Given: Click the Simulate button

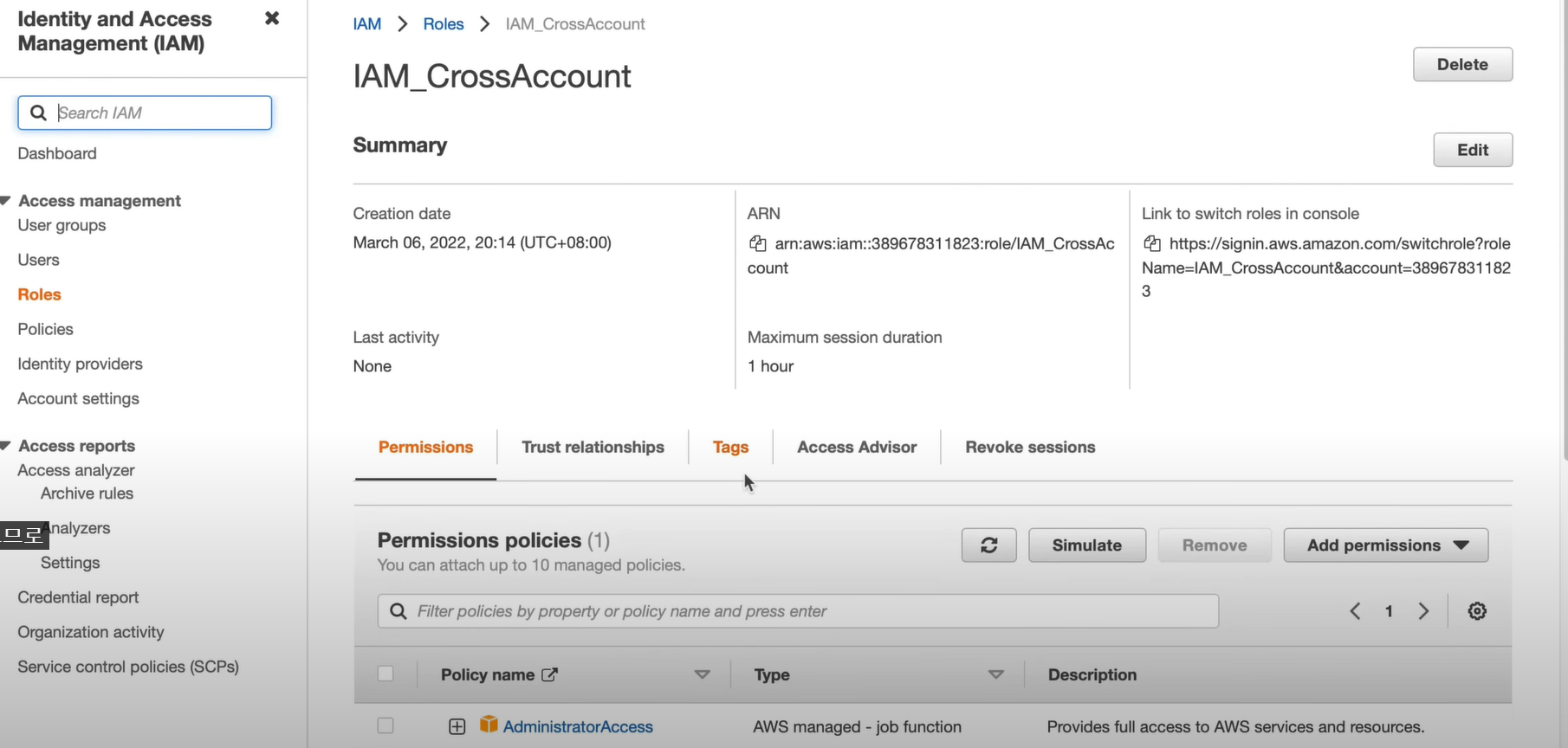Looking at the screenshot, I should click(1087, 545).
